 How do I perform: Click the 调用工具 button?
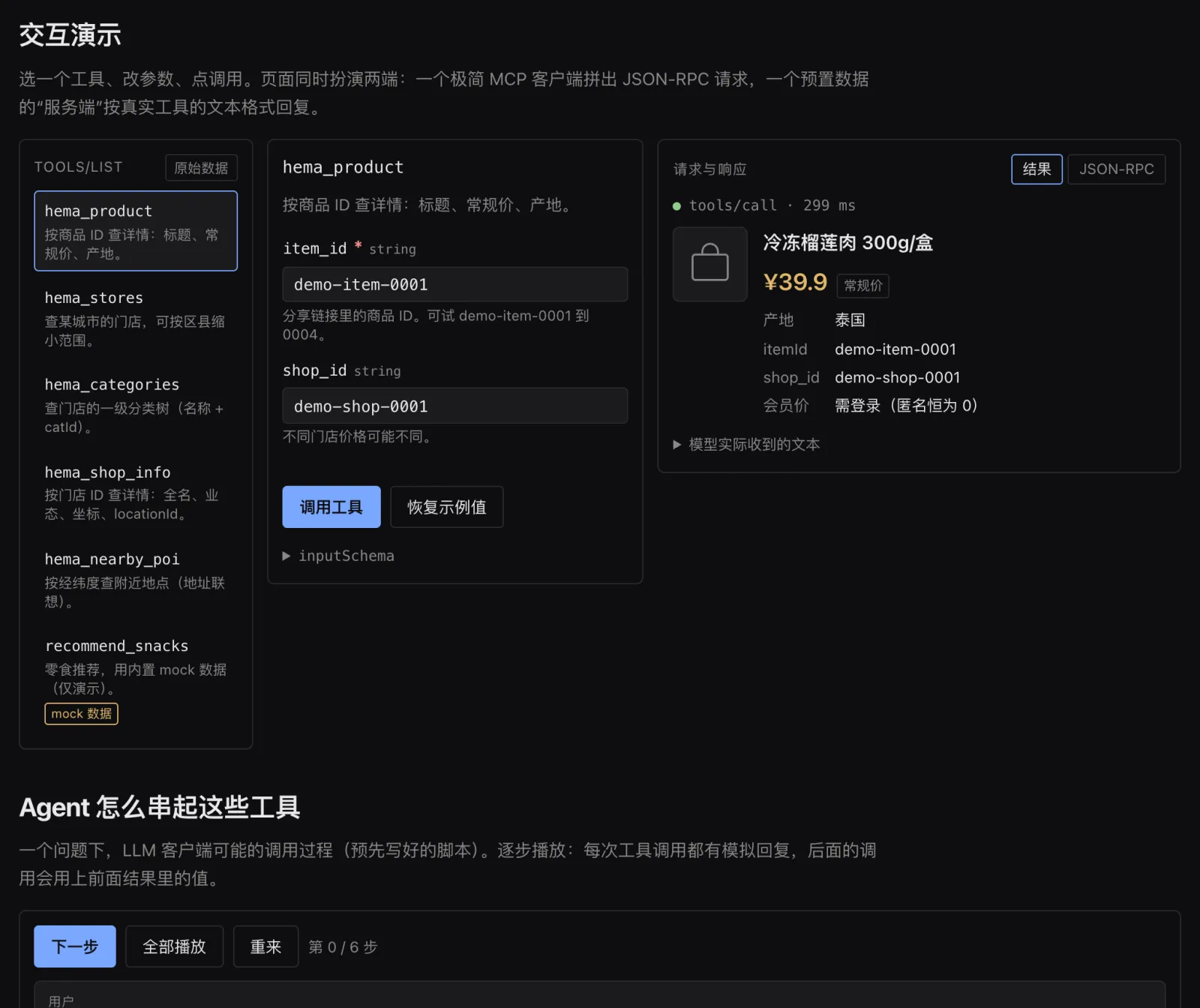click(331, 507)
